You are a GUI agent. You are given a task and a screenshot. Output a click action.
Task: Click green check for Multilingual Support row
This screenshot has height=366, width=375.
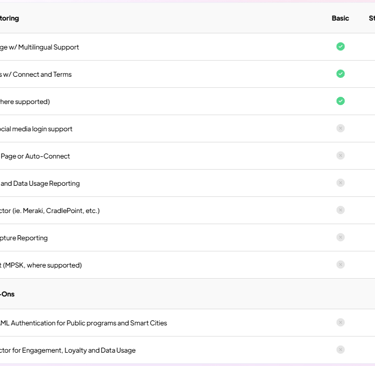(340, 47)
